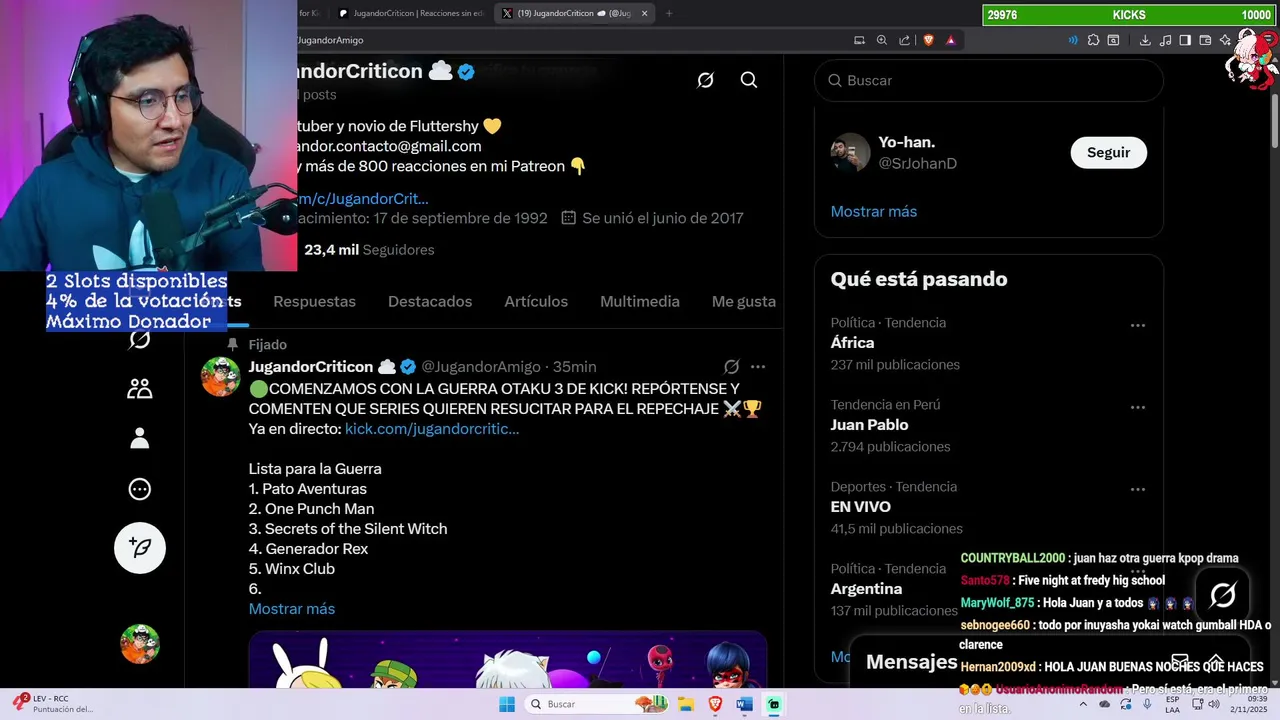Click the install app icon in the address bar
1280x720 pixels.
[859, 40]
